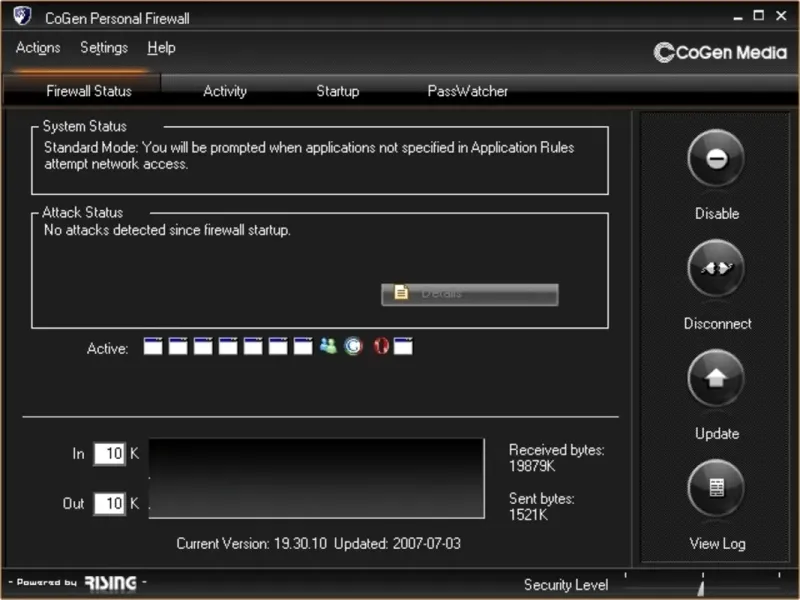Click the Disable firewall round button
The image size is (800, 600).
(716, 158)
